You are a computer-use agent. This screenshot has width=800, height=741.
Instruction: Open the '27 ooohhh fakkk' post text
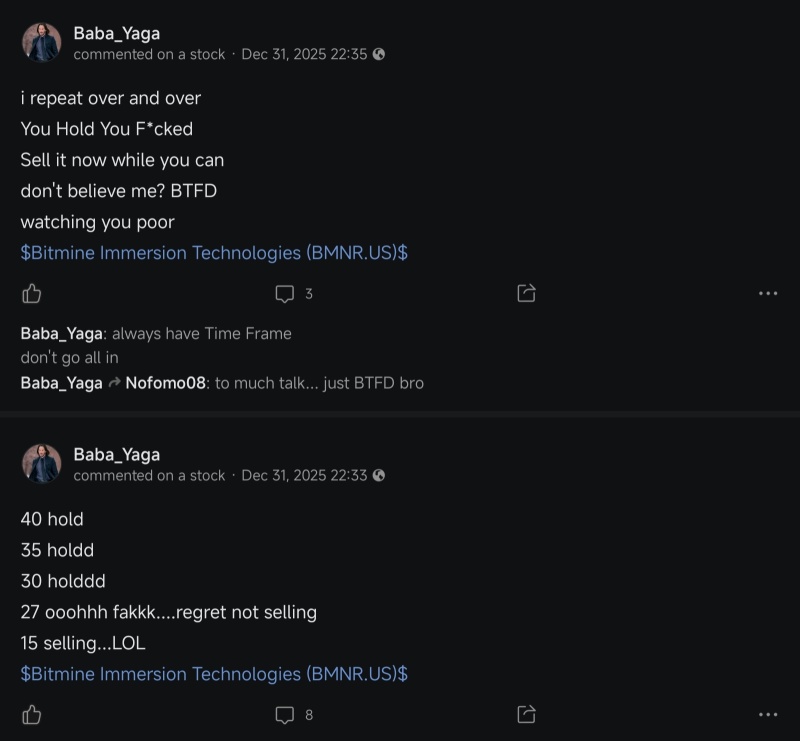click(169, 612)
